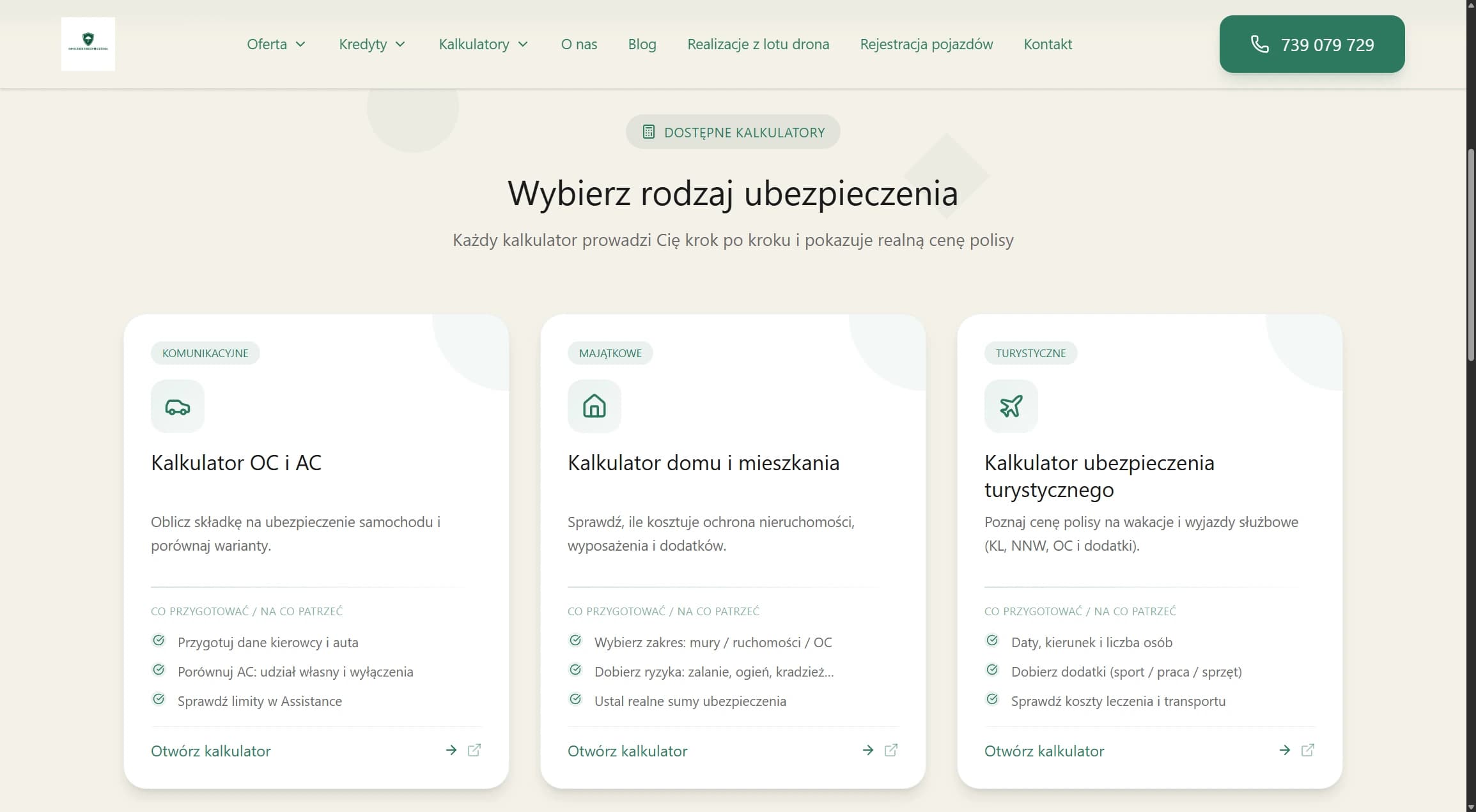Click the scrollbar down arrow

1471,806
